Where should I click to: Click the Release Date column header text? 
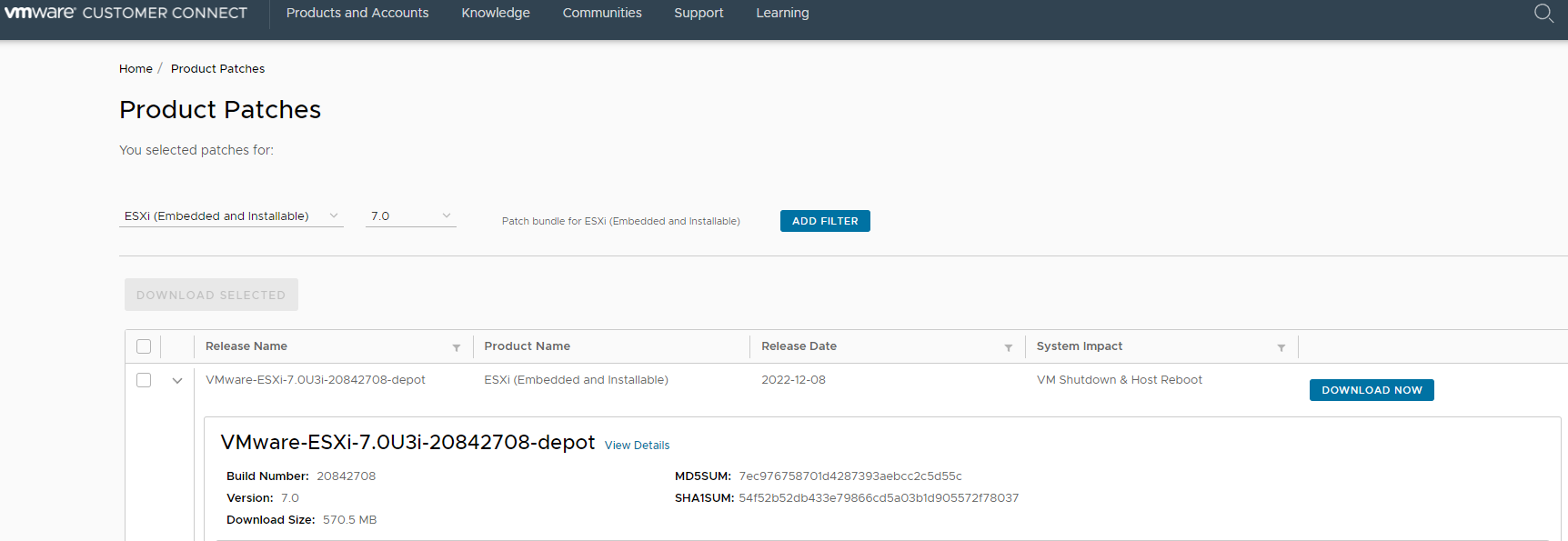tap(799, 346)
